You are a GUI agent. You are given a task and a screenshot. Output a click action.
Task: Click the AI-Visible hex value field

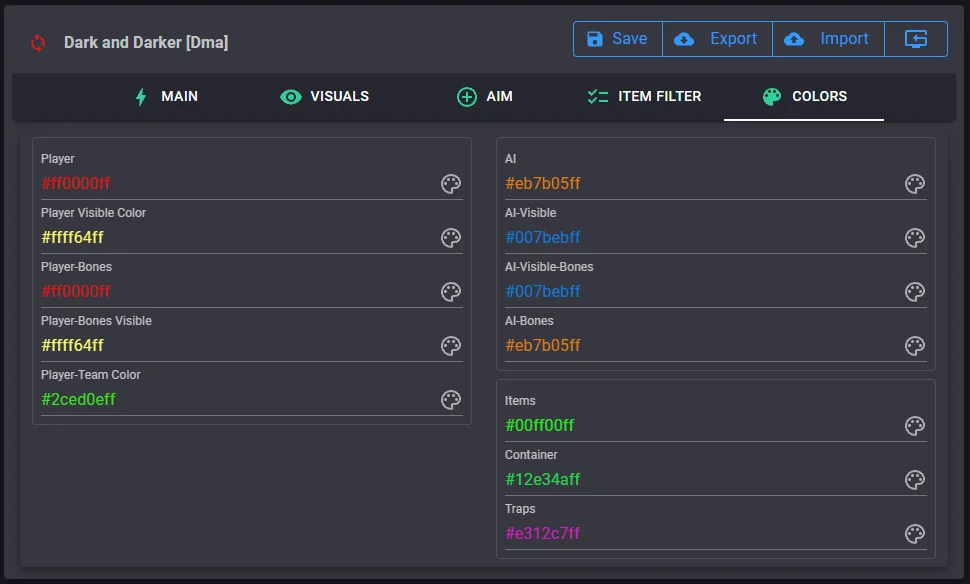pos(700,238)
